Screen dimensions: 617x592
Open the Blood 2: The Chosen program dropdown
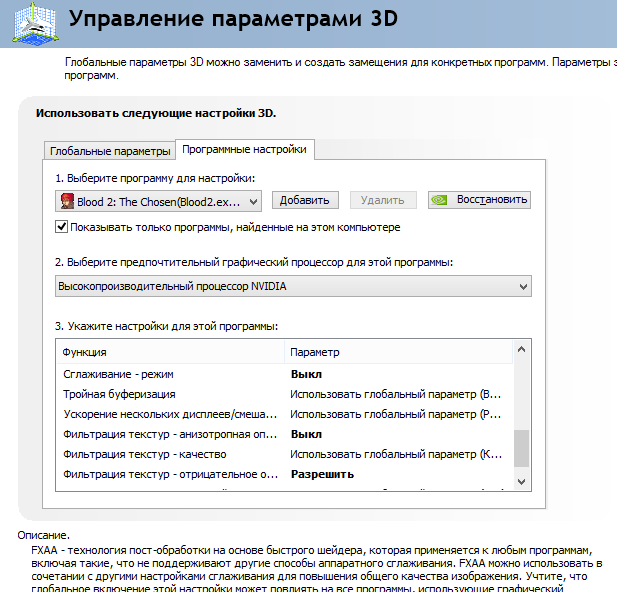(x=158, y=202)
